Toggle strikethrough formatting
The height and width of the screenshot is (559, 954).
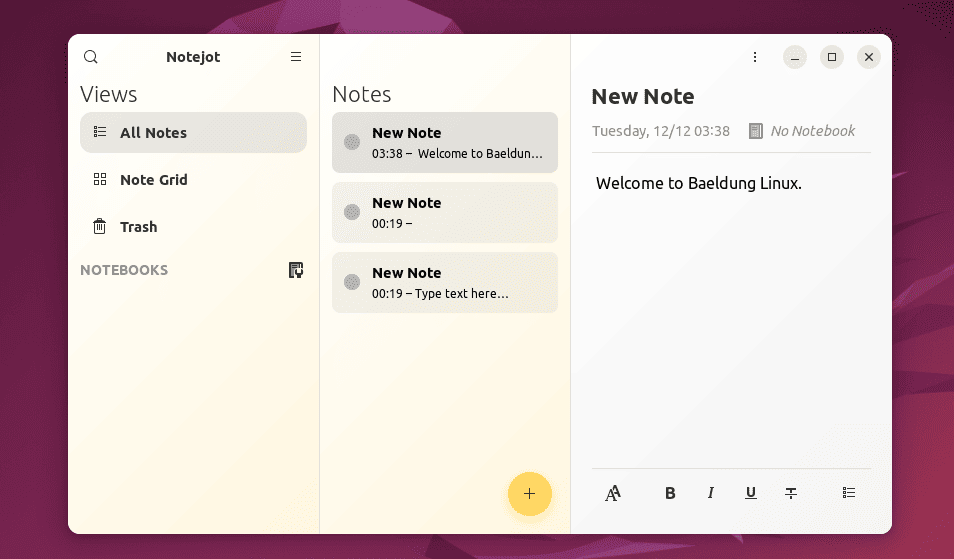coord(791,493)
